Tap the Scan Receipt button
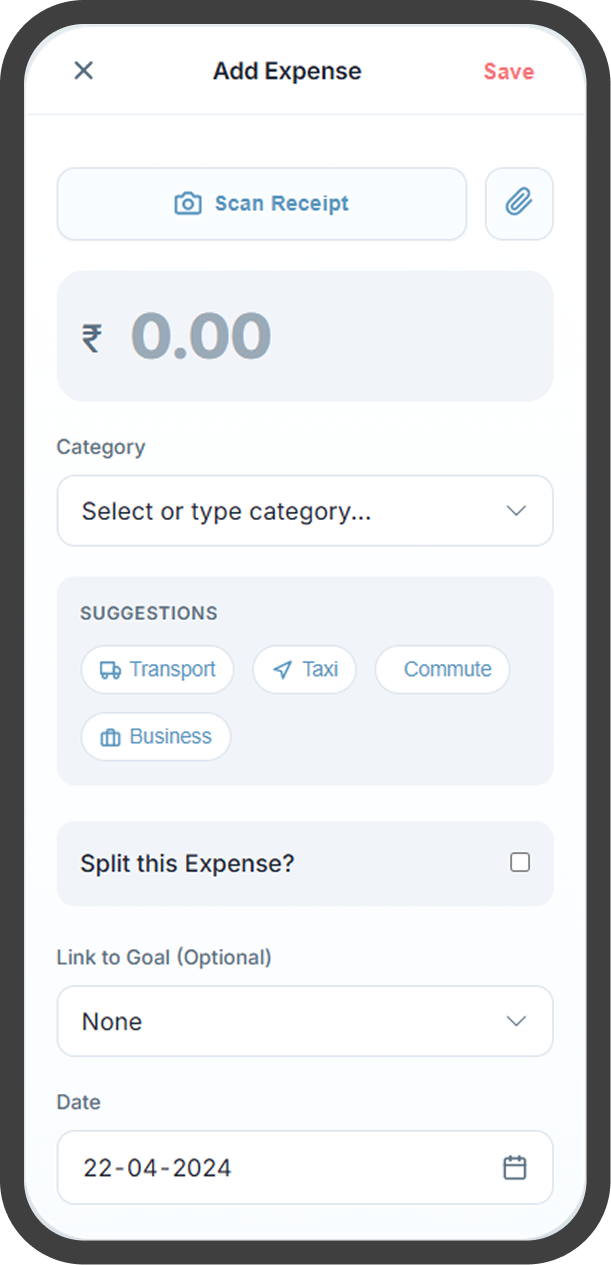This screenshot has width=611, height=1265. pos(262,204)
